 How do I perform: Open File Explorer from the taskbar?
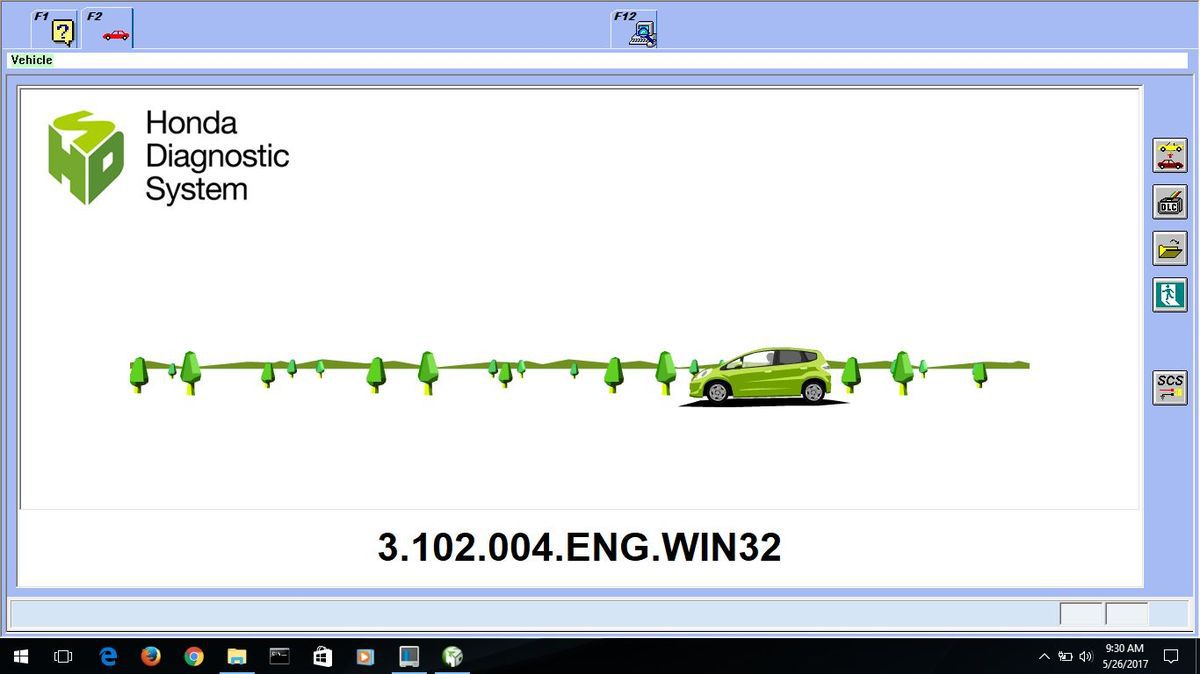[237, 656]
